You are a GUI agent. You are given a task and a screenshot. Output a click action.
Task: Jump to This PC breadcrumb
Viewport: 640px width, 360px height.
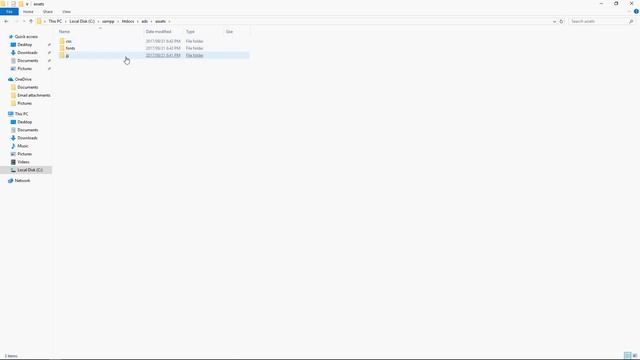(55, 21)
